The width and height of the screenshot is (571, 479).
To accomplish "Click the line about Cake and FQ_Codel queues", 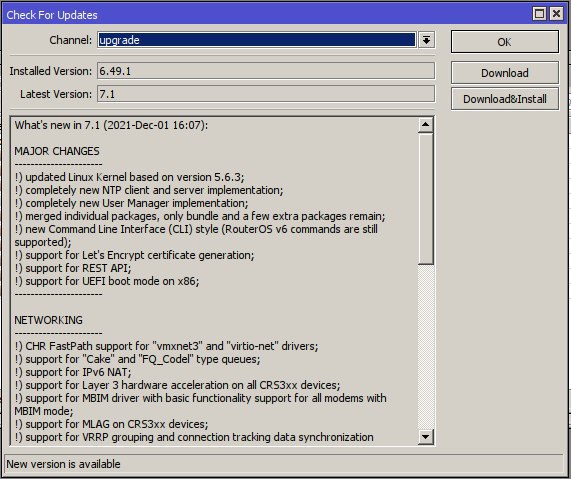I will pyautogui.click(x=137, y=359).
